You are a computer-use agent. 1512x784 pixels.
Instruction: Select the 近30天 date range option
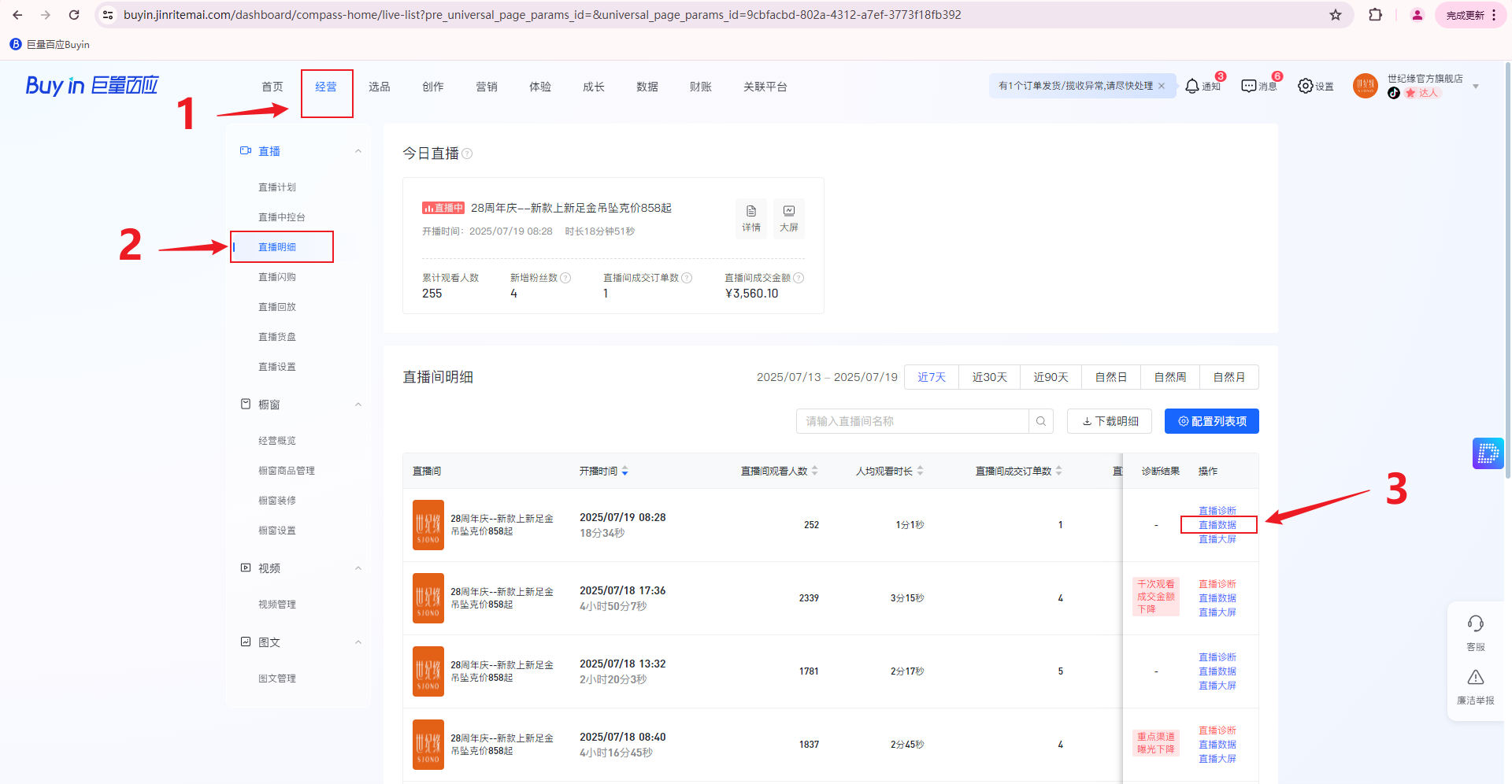click(x=989, y=377)
